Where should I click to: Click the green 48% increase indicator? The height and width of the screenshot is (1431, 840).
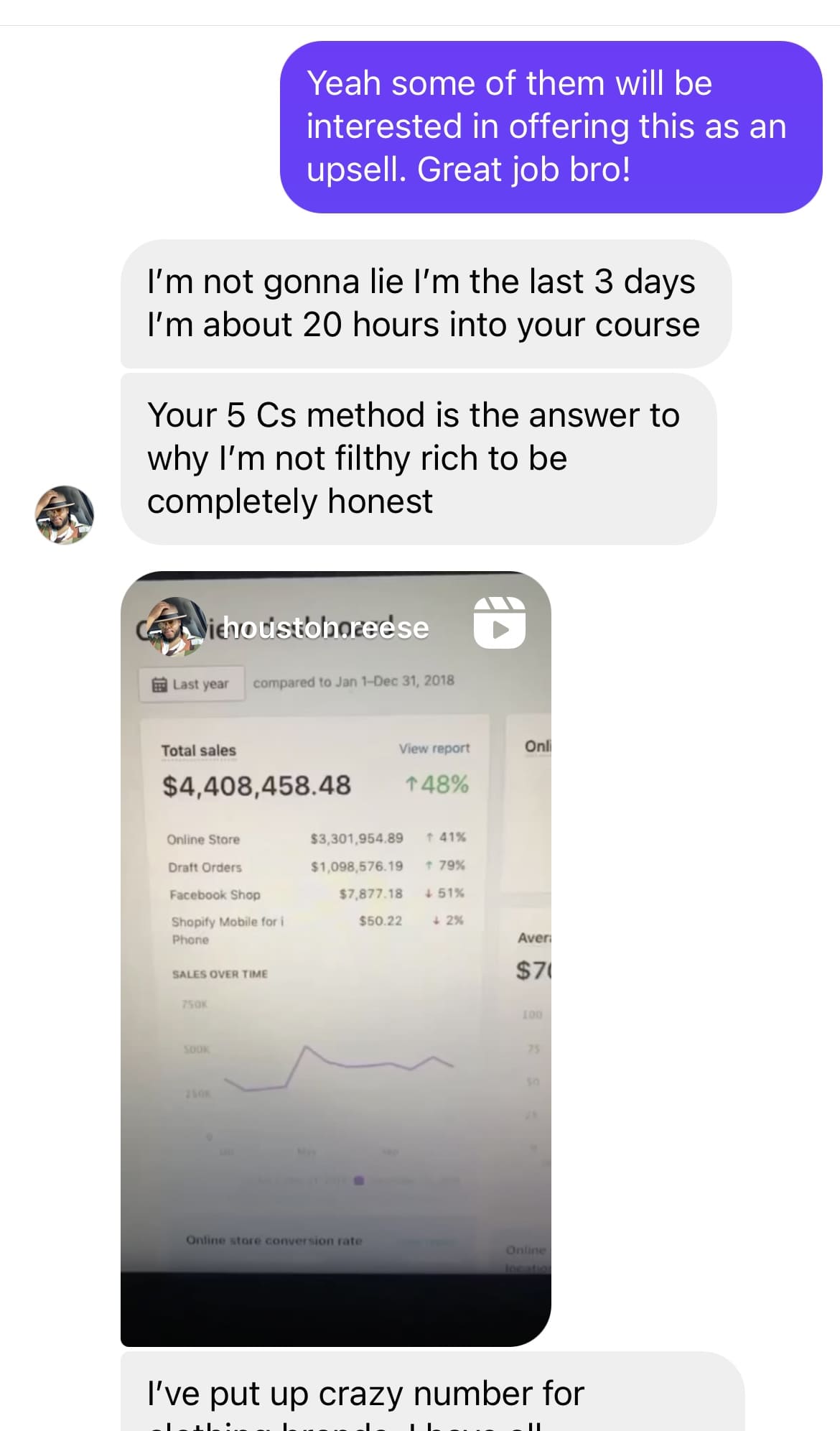(x=437, y=784)
